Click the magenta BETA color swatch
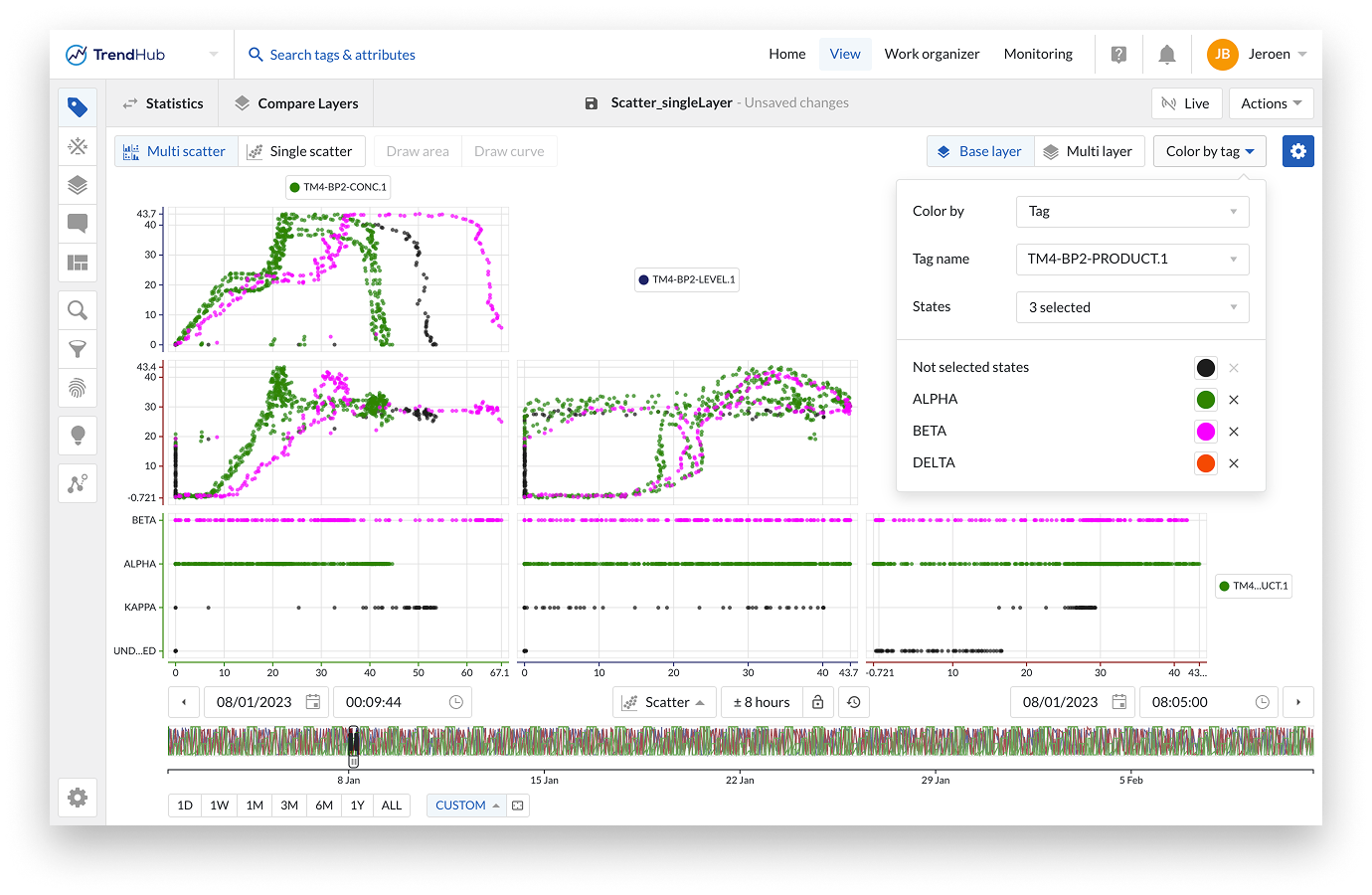 click(1205, 432)
